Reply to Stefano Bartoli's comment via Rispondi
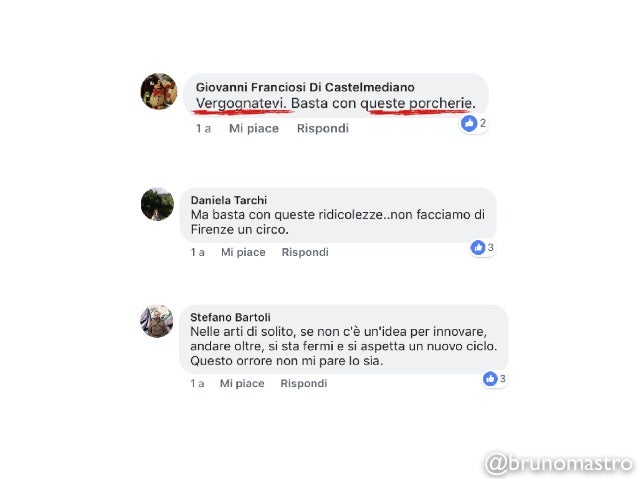This screenshot has width=638, height=479. [x=304, y=383]
